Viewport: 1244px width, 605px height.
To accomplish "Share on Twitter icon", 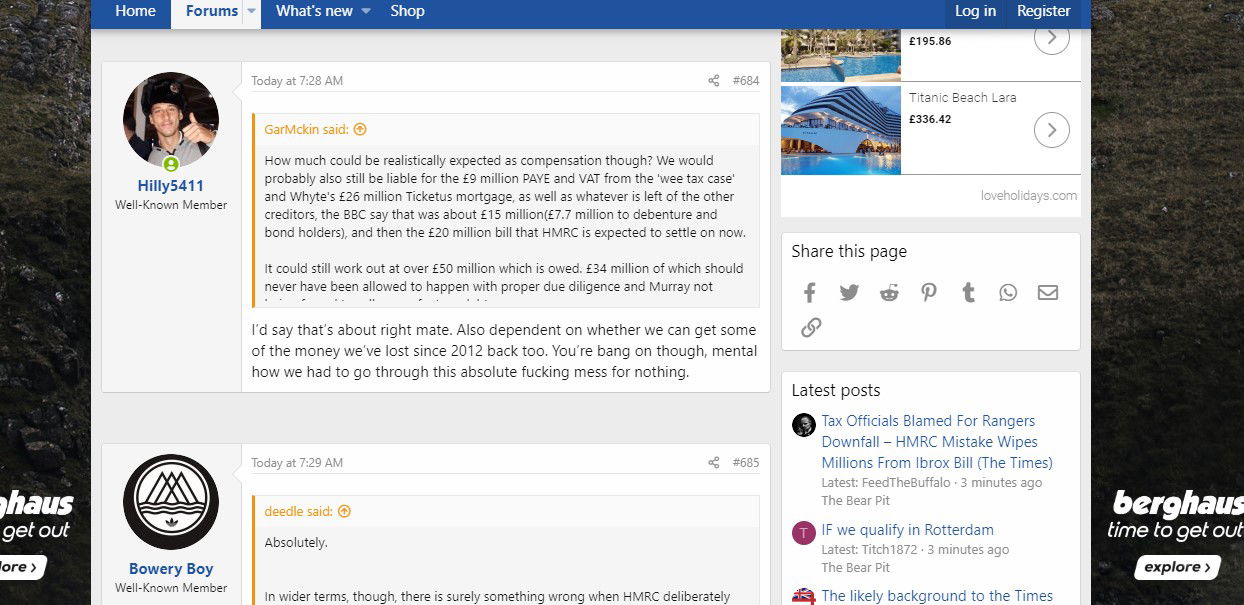I will (849, 292).
